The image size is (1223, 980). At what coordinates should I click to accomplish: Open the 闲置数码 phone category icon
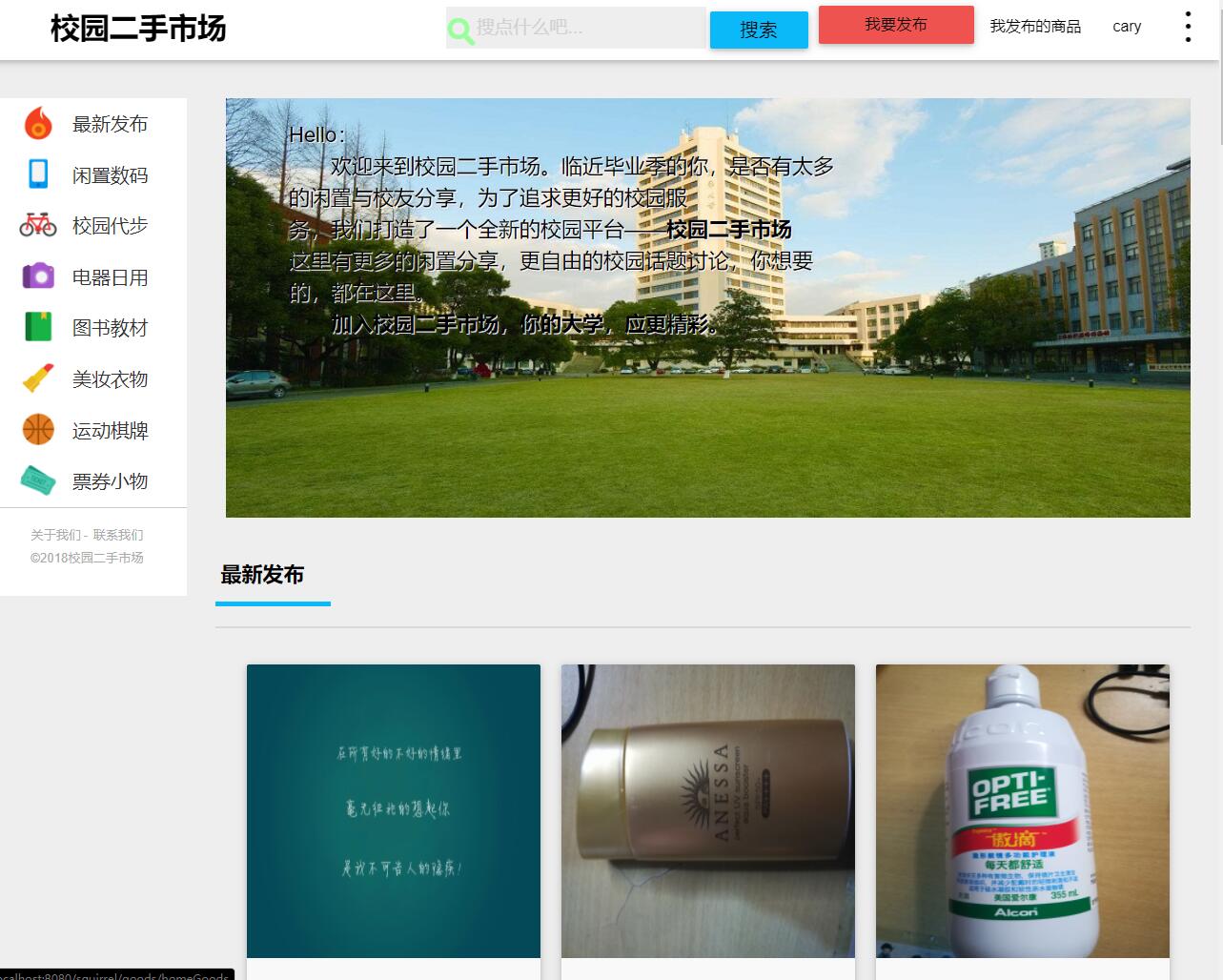[38, 174]
